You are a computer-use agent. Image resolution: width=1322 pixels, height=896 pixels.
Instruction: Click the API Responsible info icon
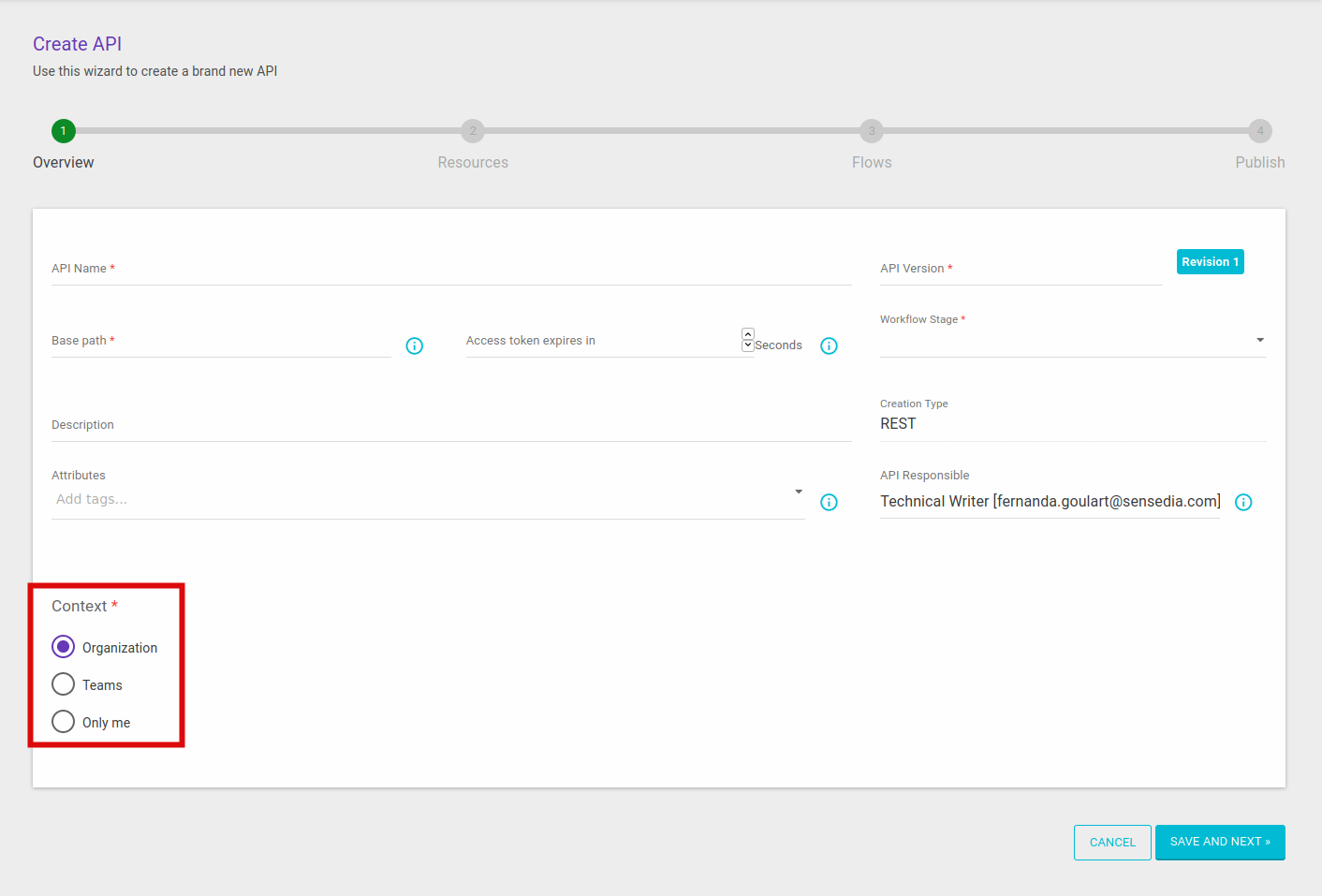click(1243, 502)
